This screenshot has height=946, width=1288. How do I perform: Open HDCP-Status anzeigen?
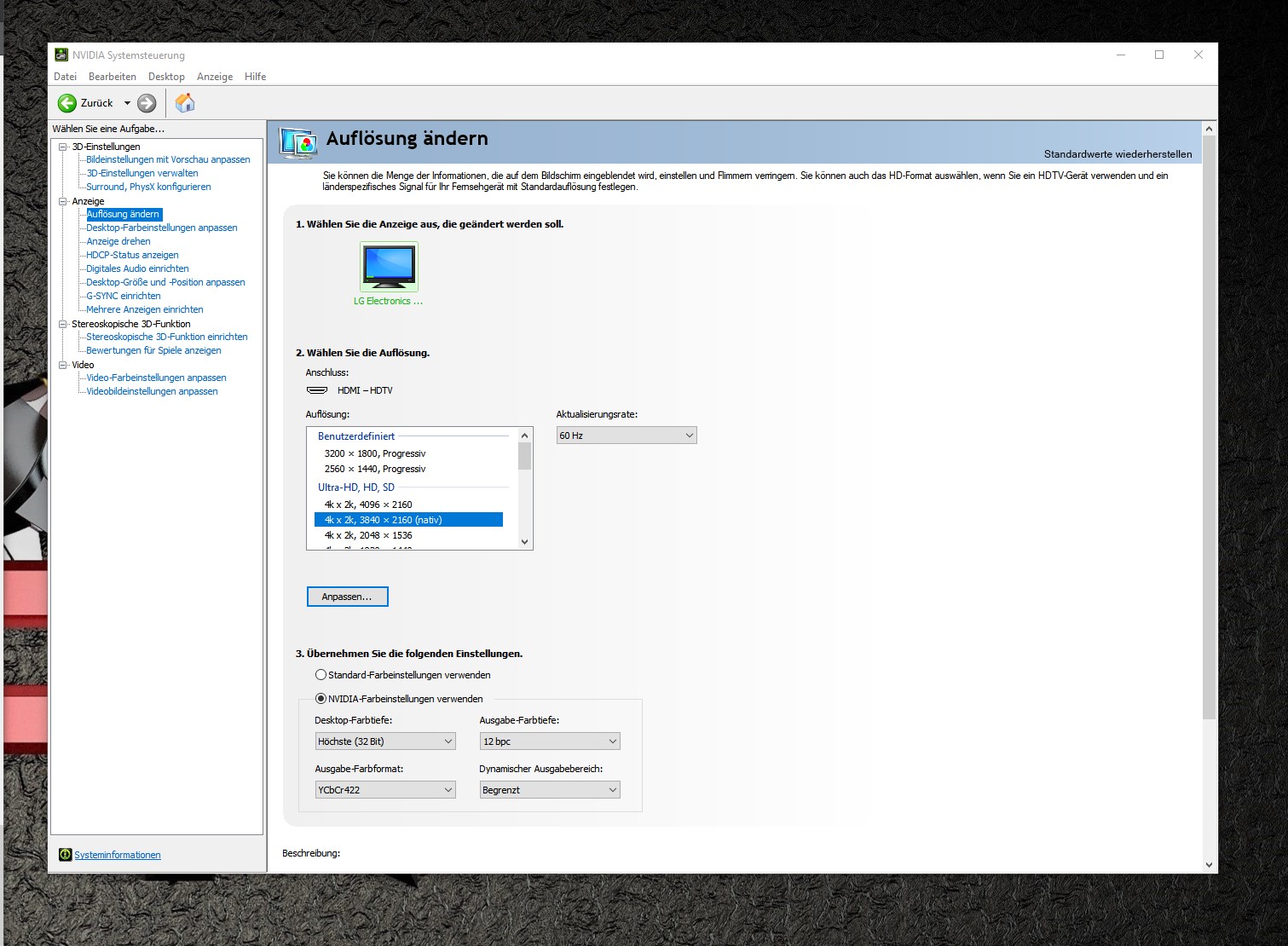(132, 255)
